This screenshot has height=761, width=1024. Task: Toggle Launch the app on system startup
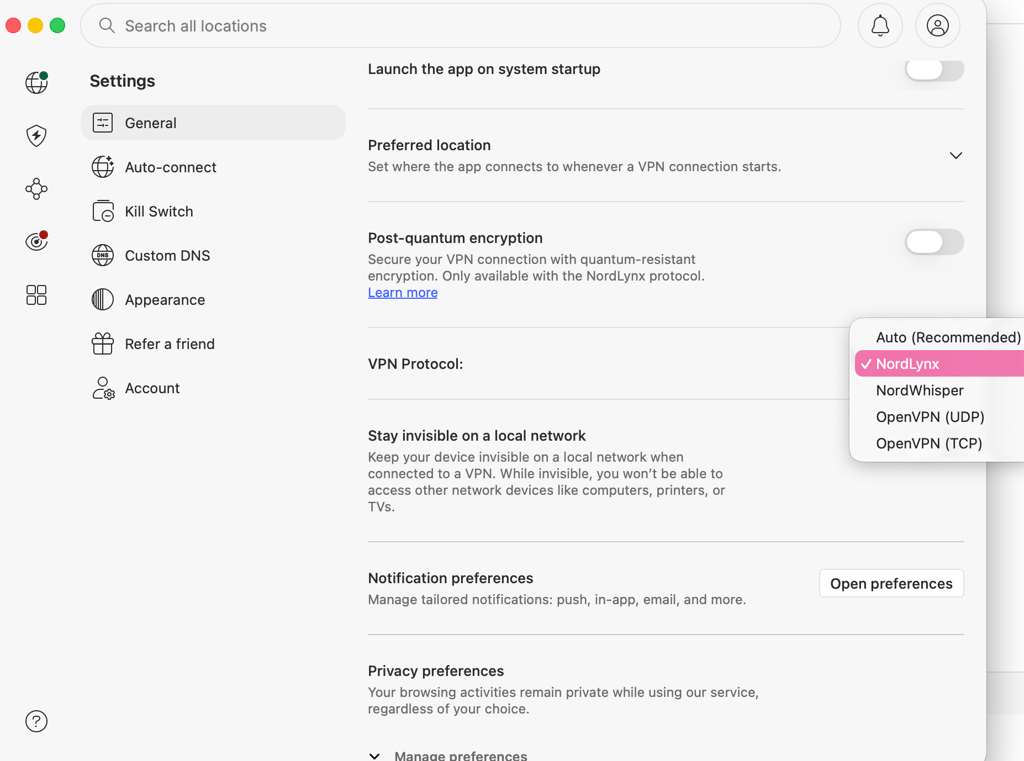[934, 69]
